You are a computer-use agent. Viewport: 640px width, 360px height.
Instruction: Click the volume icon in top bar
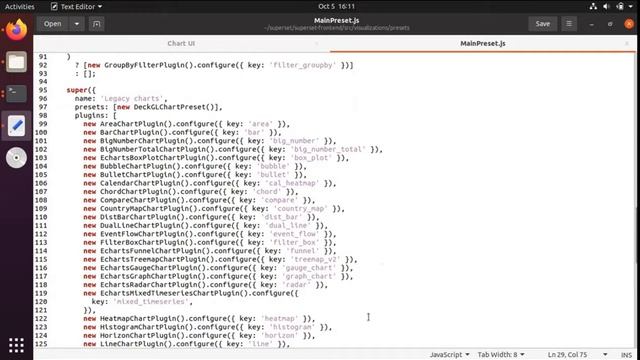(606, 6)
